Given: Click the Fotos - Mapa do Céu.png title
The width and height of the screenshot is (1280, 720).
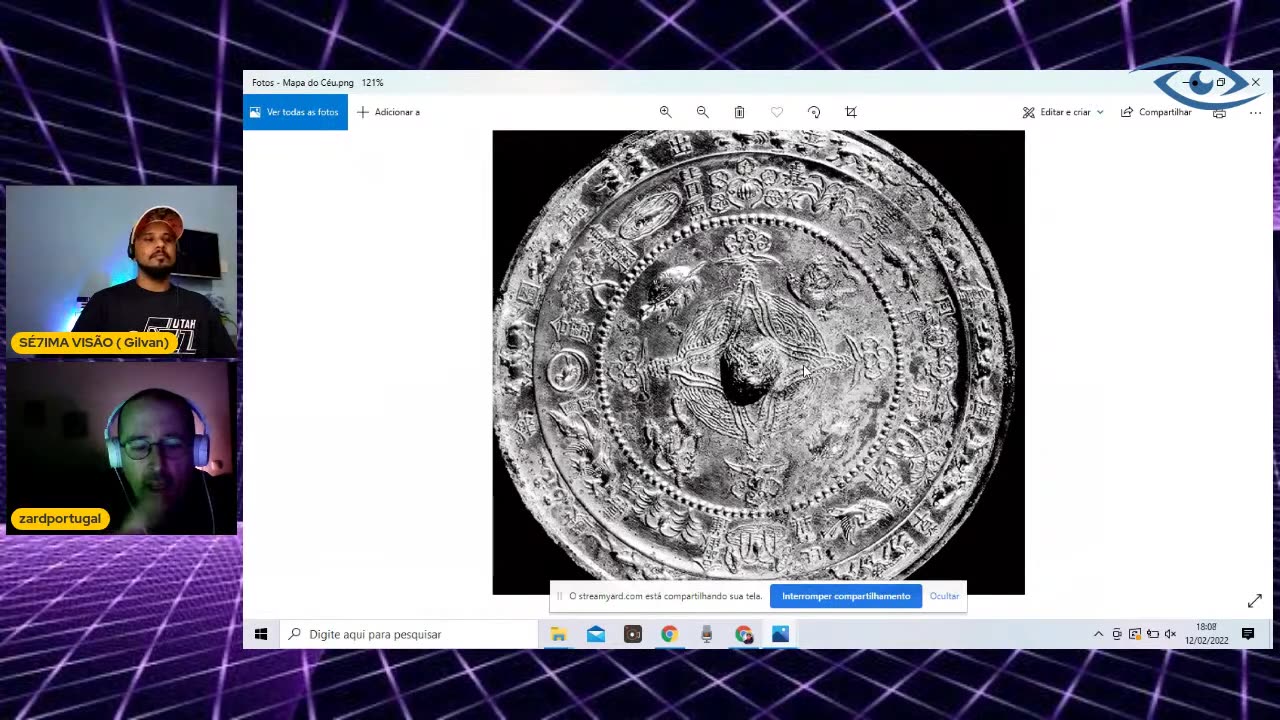Looking at the screenshot, I should [303, 83].
